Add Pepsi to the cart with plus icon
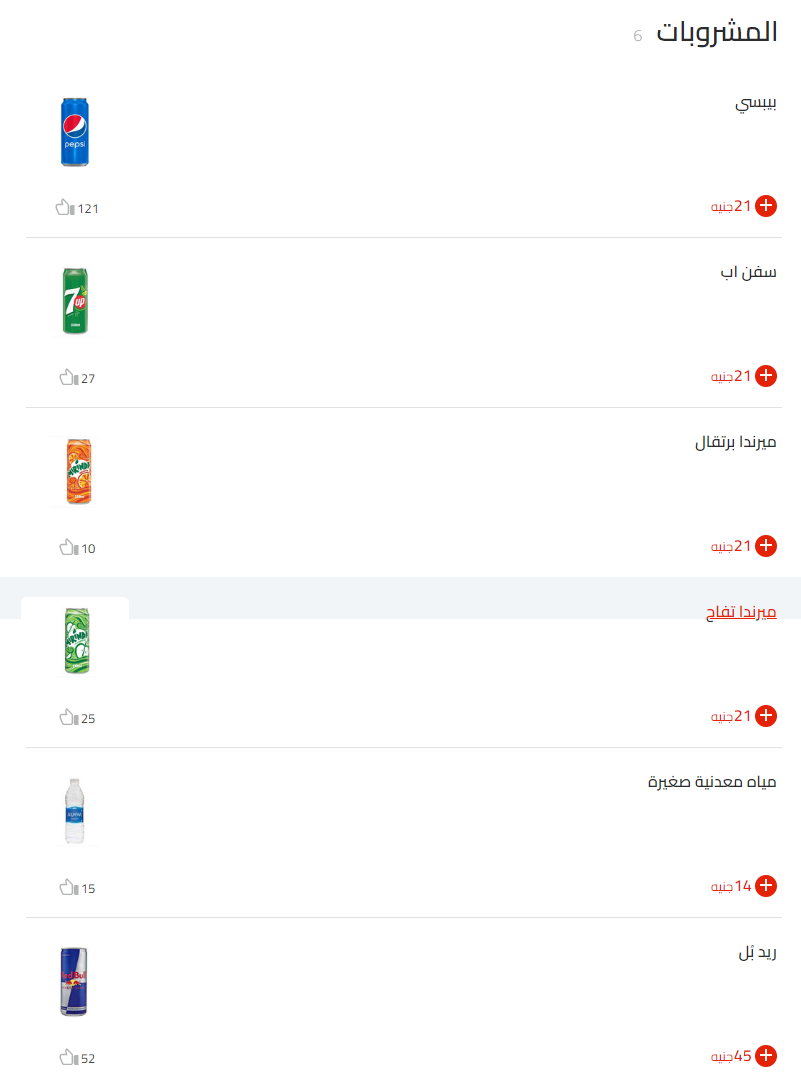This screenshot has height=1084, width=801. [x=766, y=206]
